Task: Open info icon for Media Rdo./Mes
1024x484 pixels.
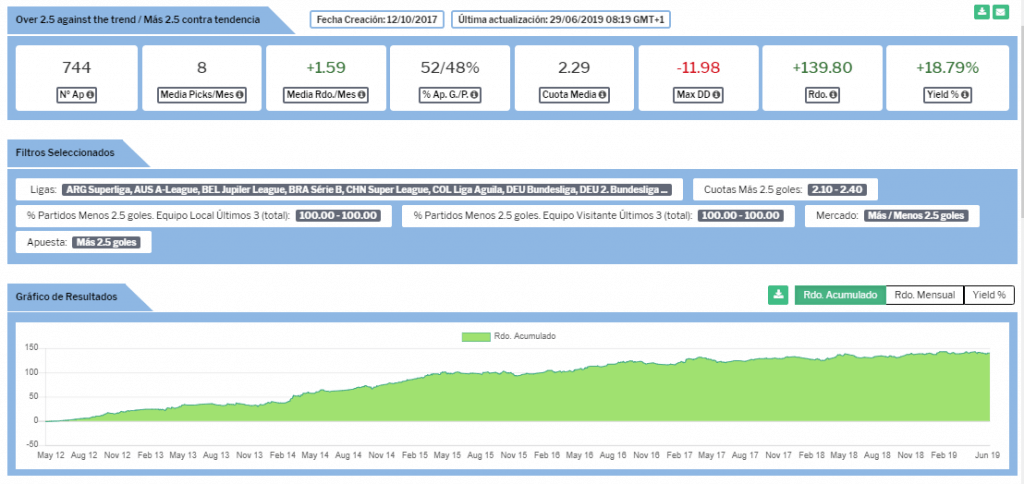Action: [x=362, y=95]
